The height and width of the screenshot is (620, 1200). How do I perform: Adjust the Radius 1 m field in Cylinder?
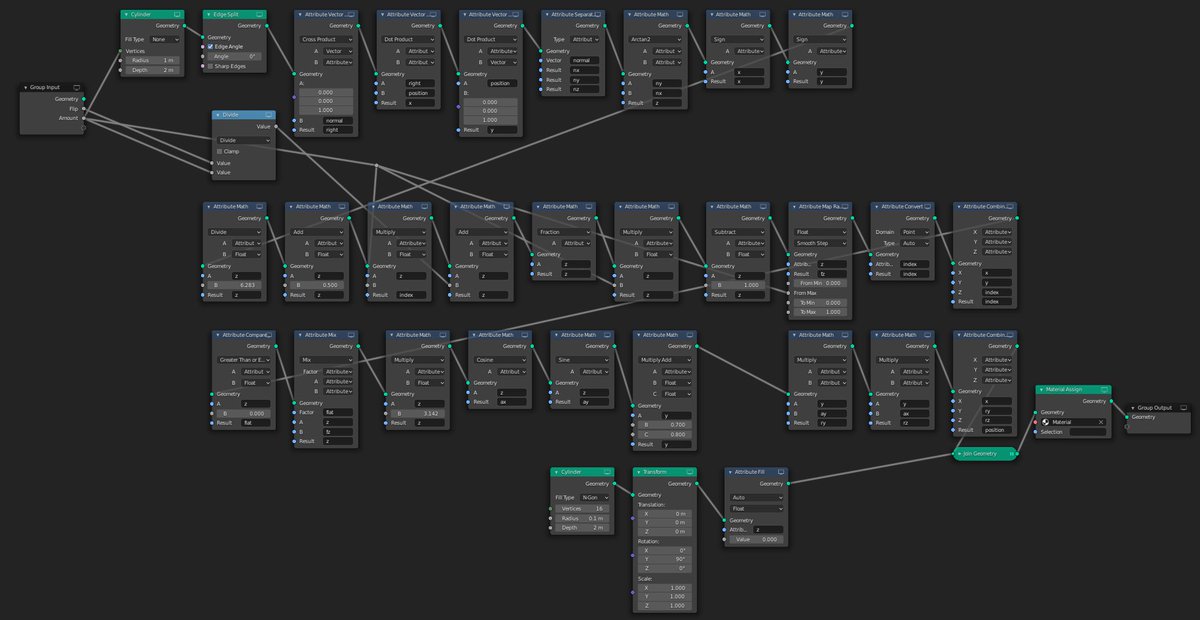coord(152,60)
